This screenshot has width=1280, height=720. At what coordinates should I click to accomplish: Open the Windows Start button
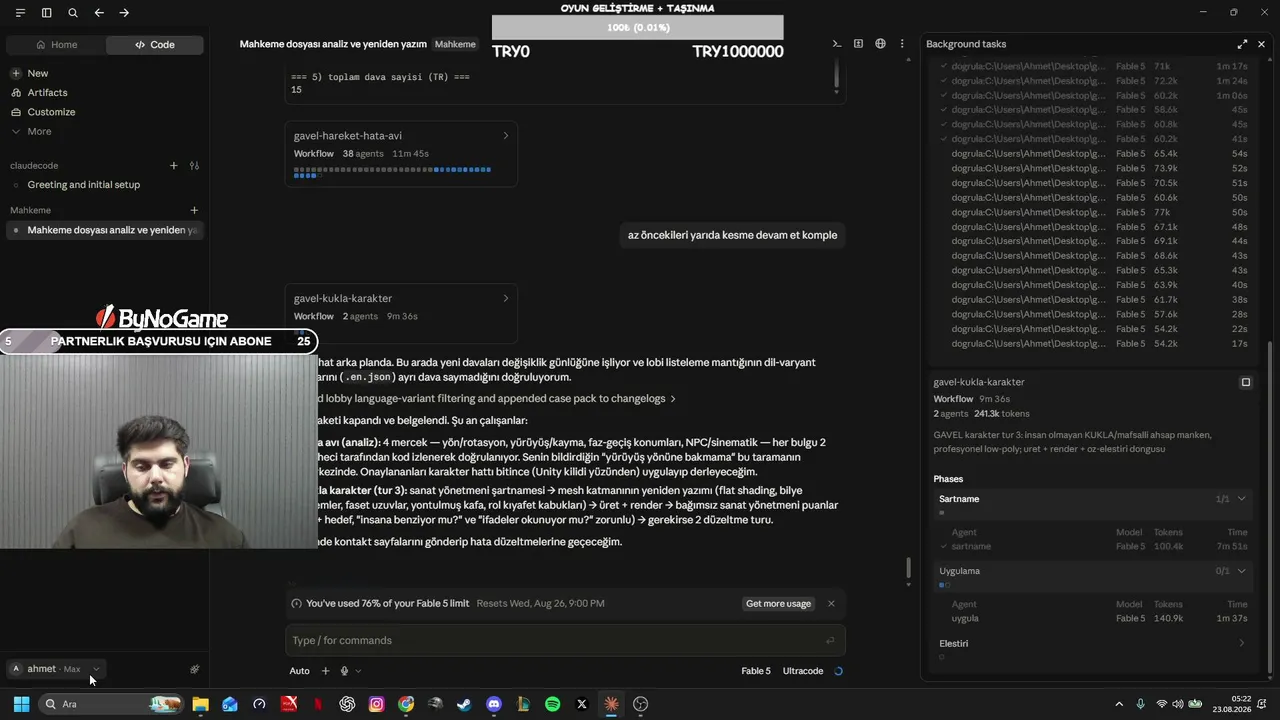click(x=21, y=704)
